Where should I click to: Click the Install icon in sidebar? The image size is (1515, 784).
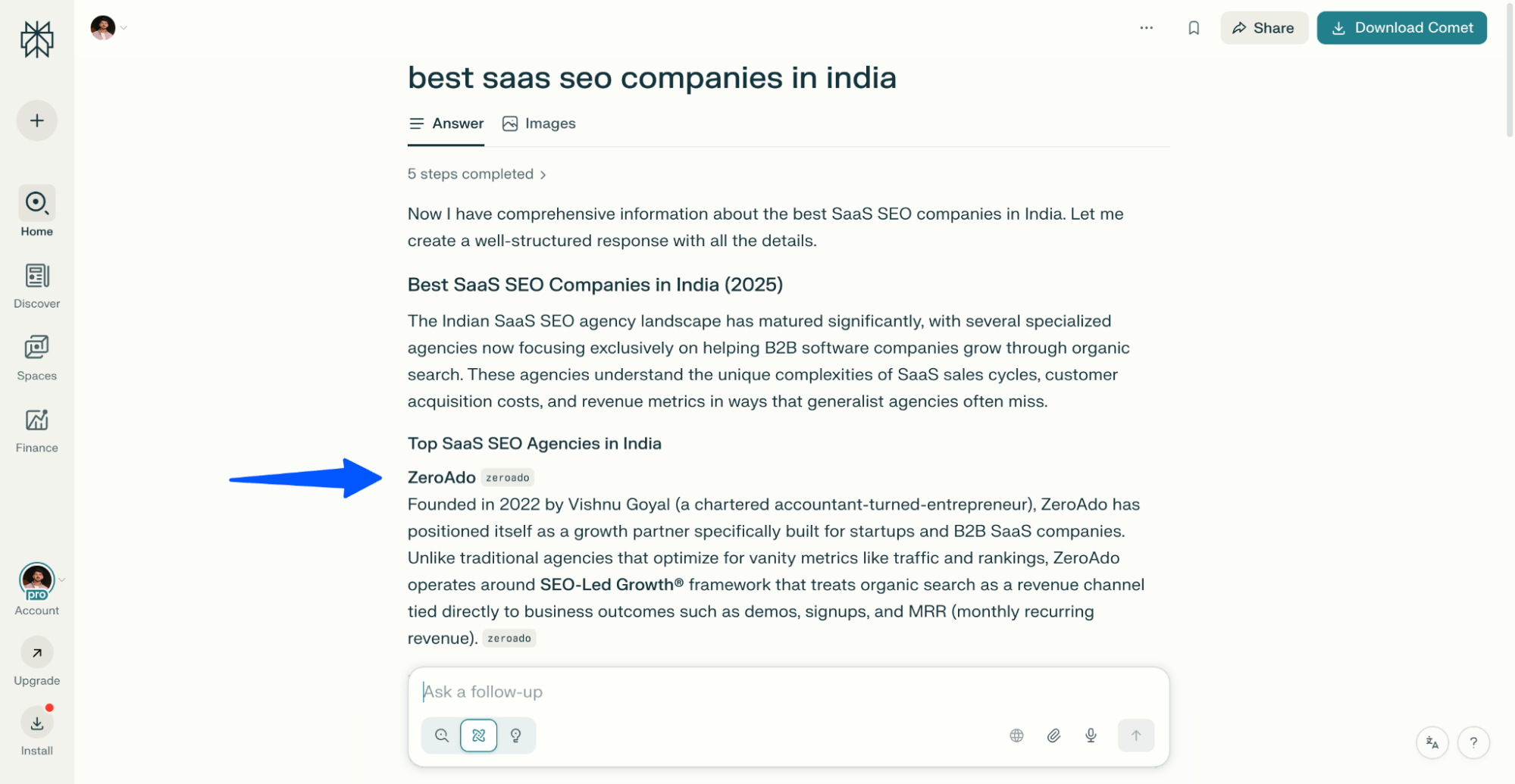36,723
